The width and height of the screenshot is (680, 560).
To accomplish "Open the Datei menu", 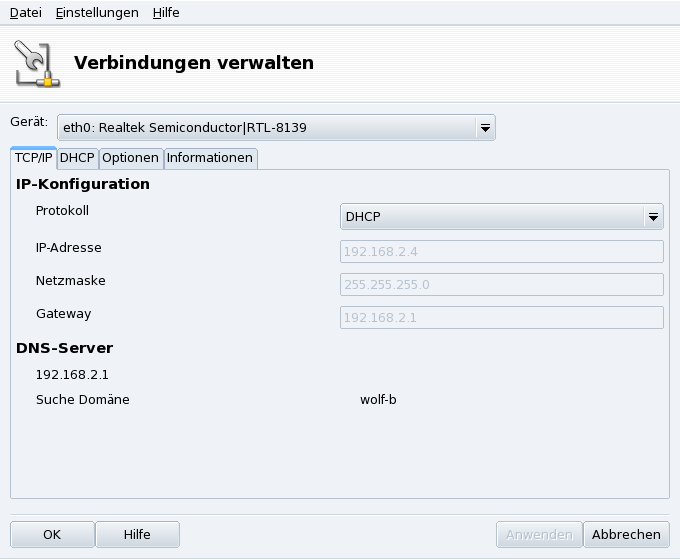I will click(x=26, y=13).
